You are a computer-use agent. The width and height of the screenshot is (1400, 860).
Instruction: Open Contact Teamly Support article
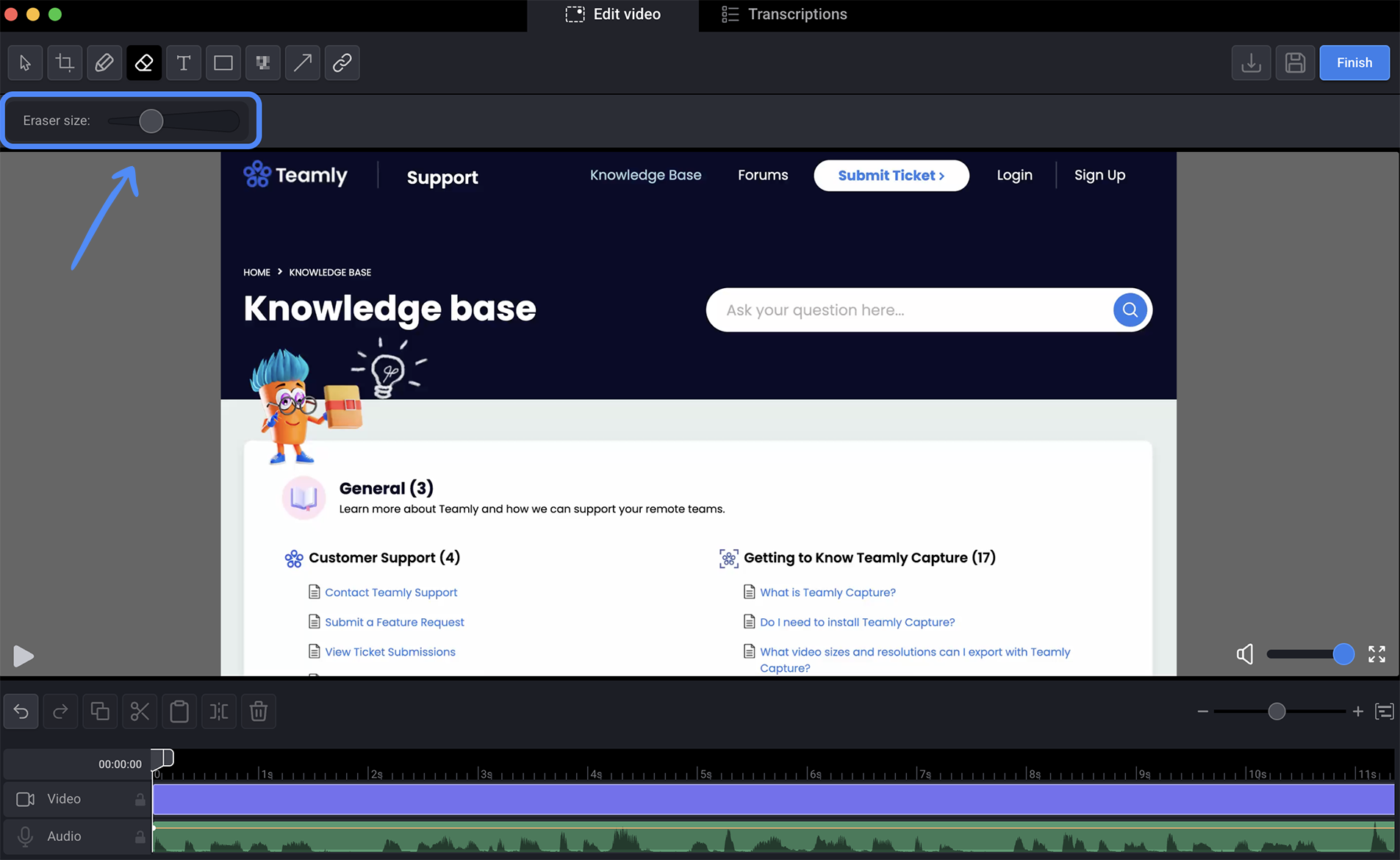tap(391, 592)
